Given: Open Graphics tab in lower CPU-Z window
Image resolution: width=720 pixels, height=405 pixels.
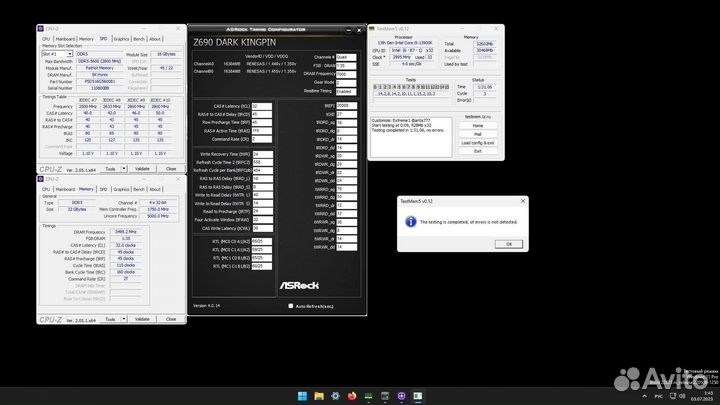Looking at the screenshot, I should [x=121, y=189].
